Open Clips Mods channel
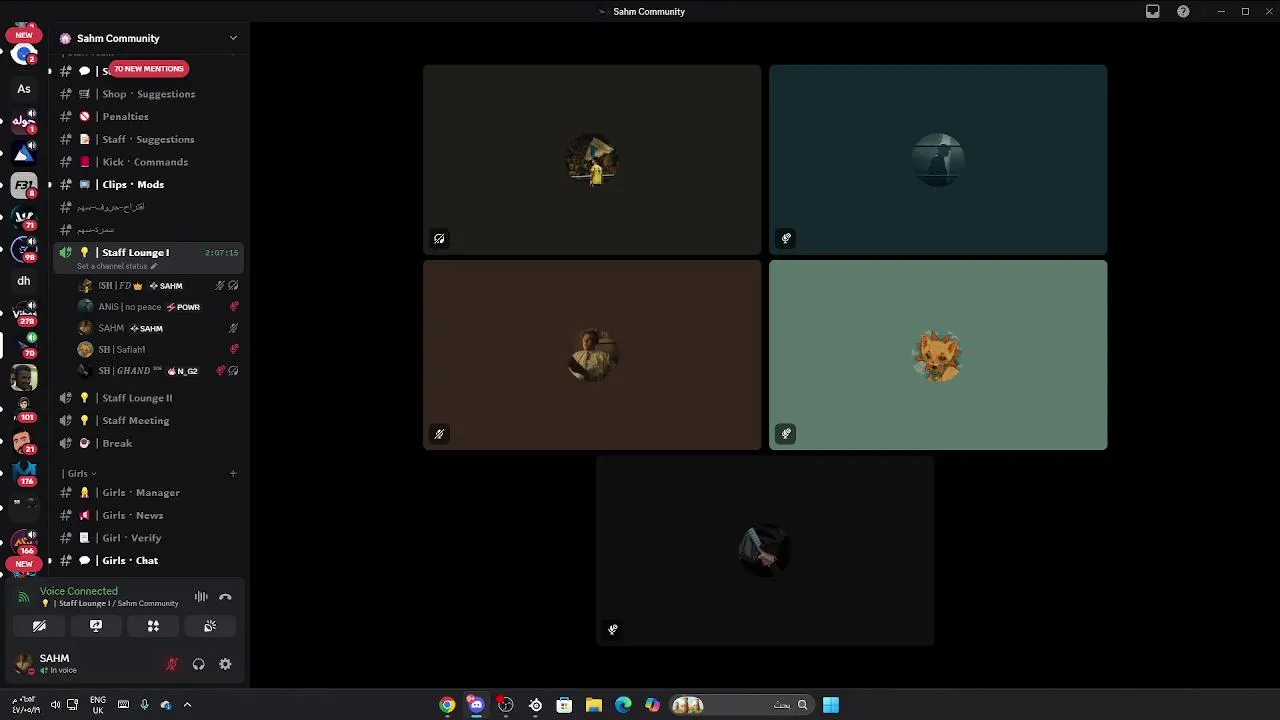This screenshot has height=720, width=1280. click(148, 185)
